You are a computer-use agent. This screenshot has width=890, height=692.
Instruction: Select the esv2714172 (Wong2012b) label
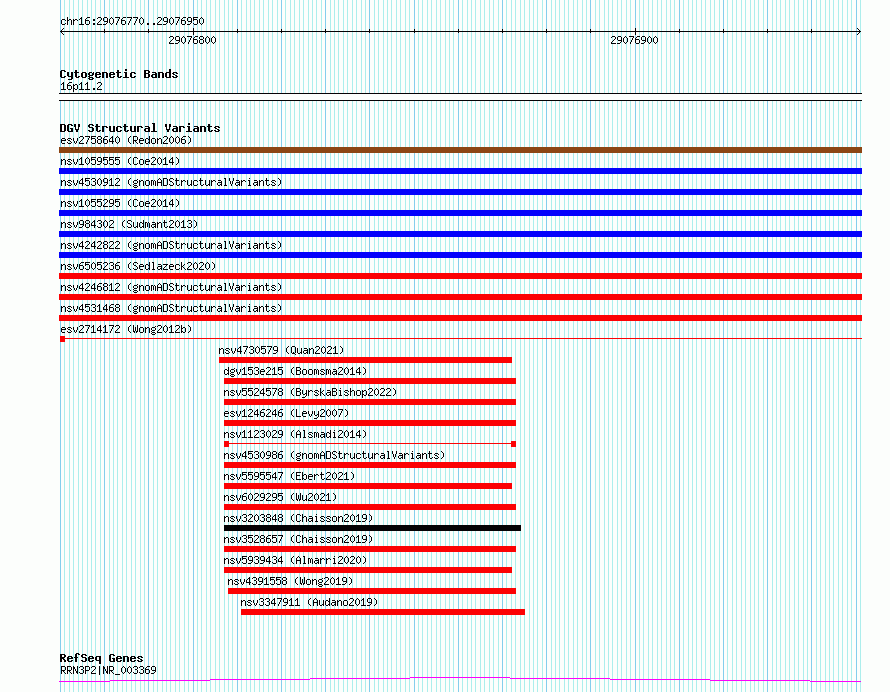point(126,329)
